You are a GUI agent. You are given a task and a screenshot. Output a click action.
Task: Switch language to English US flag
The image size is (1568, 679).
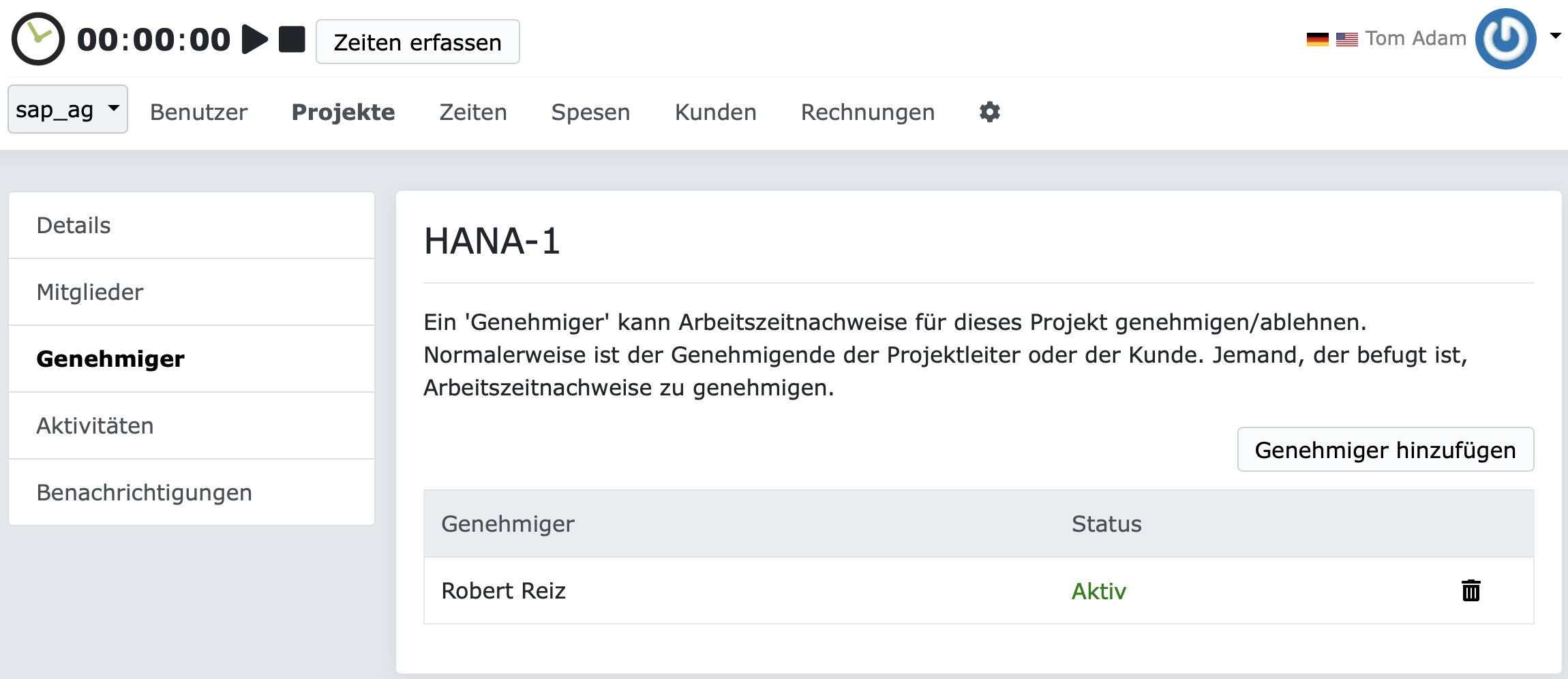pyautogui.click(x=1346, y=40)
